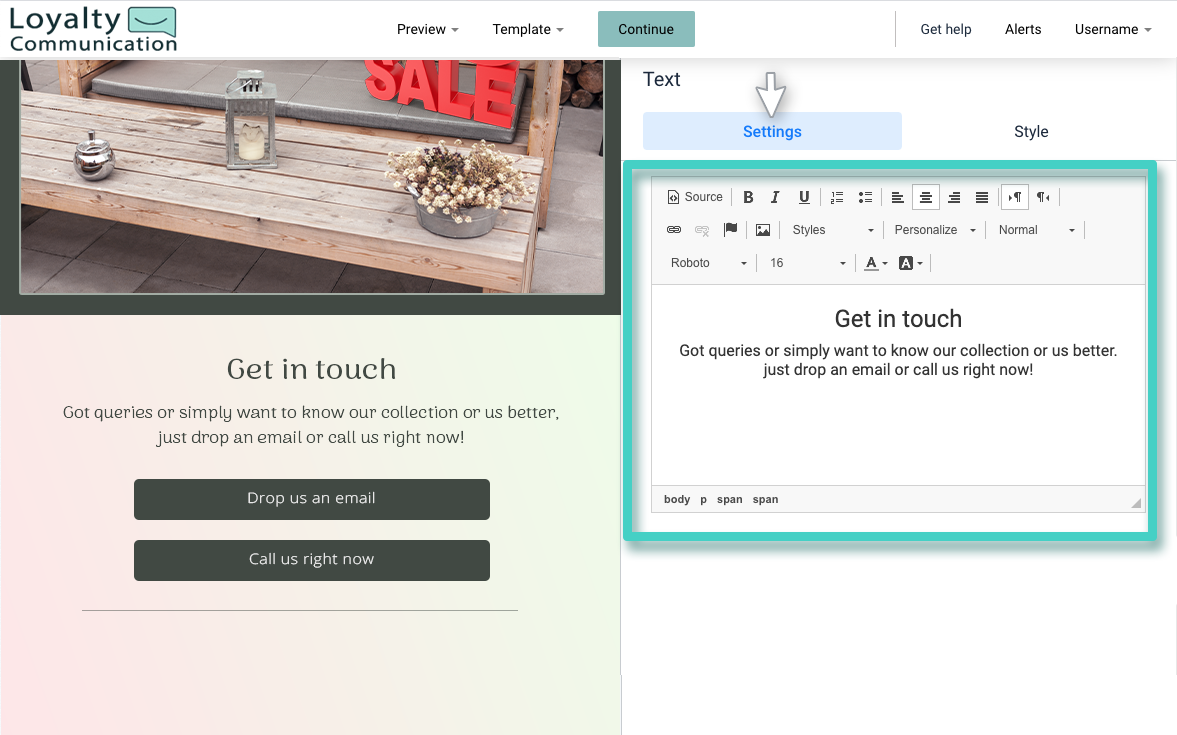Insert an image into the text

763,230
